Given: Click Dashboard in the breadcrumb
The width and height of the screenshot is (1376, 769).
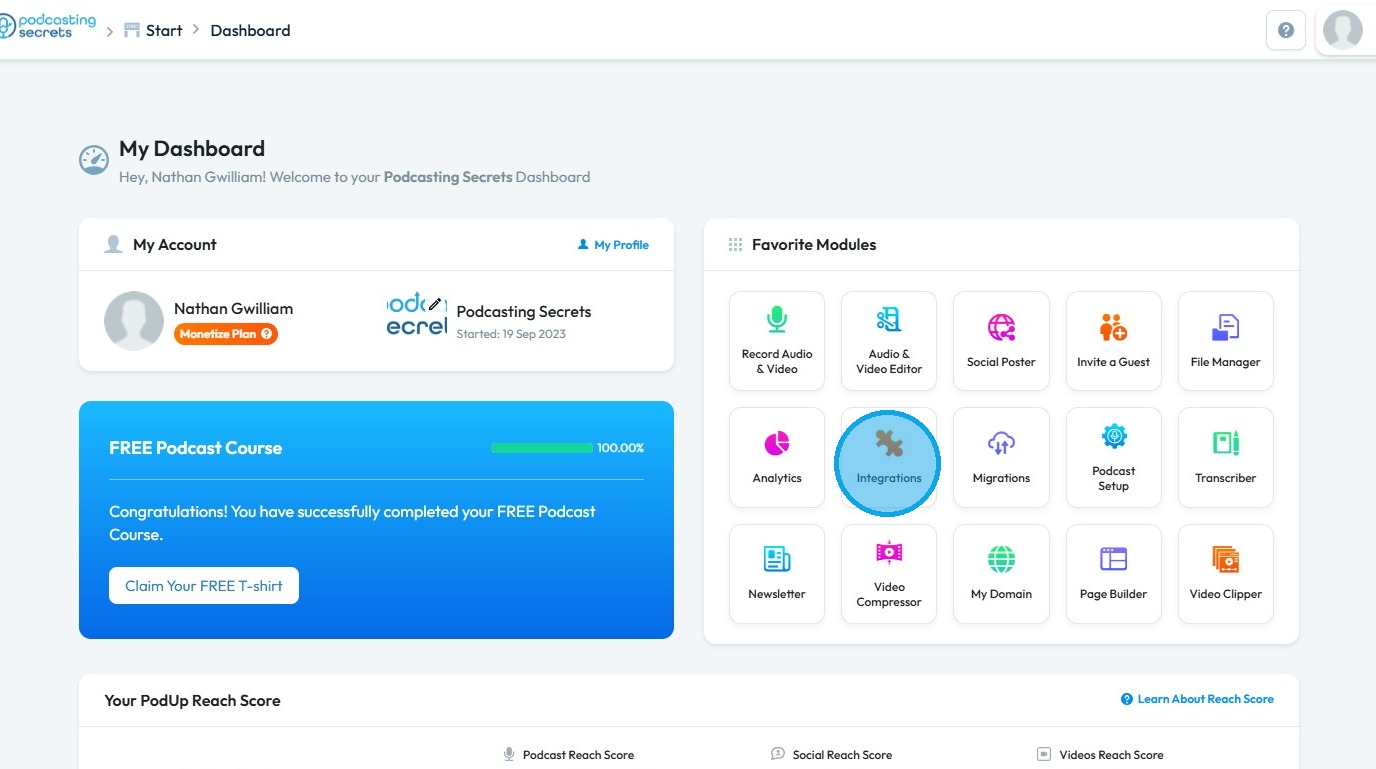Looking at the screenshot, I should pos(250,30).
